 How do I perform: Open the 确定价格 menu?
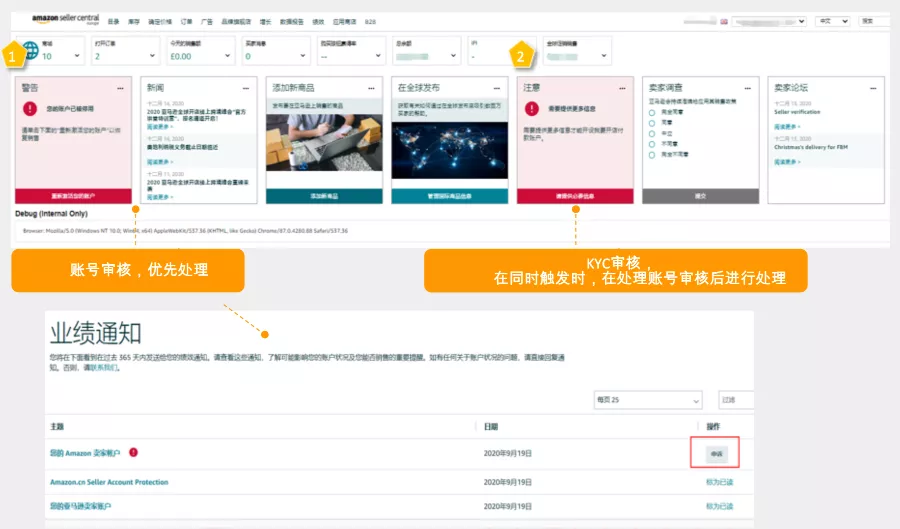point(160,22)
